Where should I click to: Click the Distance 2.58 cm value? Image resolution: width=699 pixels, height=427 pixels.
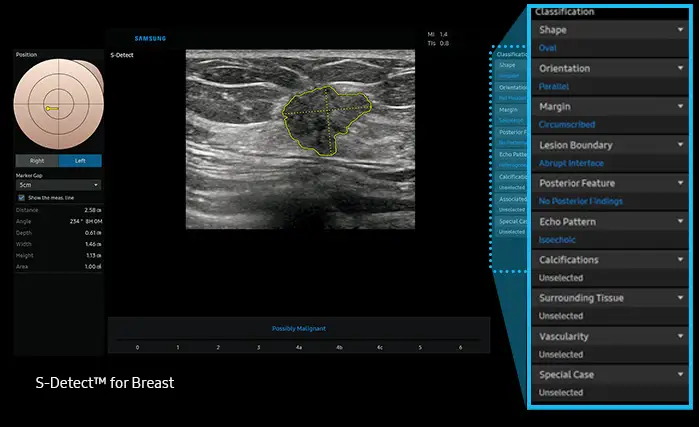tap(93, 210)
